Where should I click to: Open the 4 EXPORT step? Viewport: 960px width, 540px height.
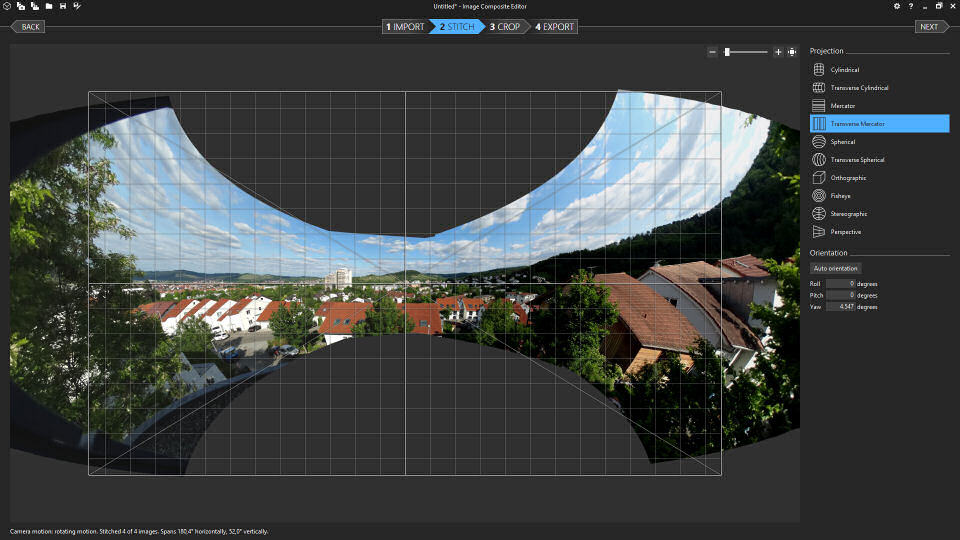click(555, 27)
